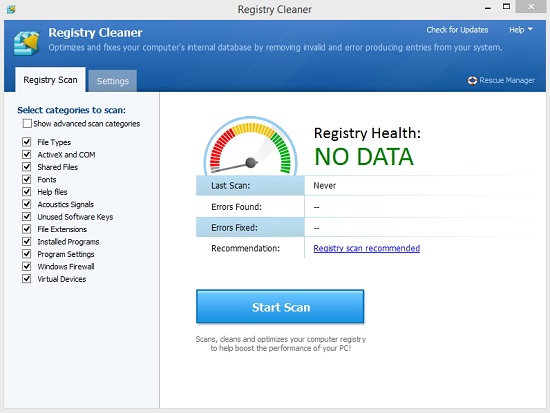Uncheck the Virtual Devices category
Screen dimensions: 550x413
(27, 279)
